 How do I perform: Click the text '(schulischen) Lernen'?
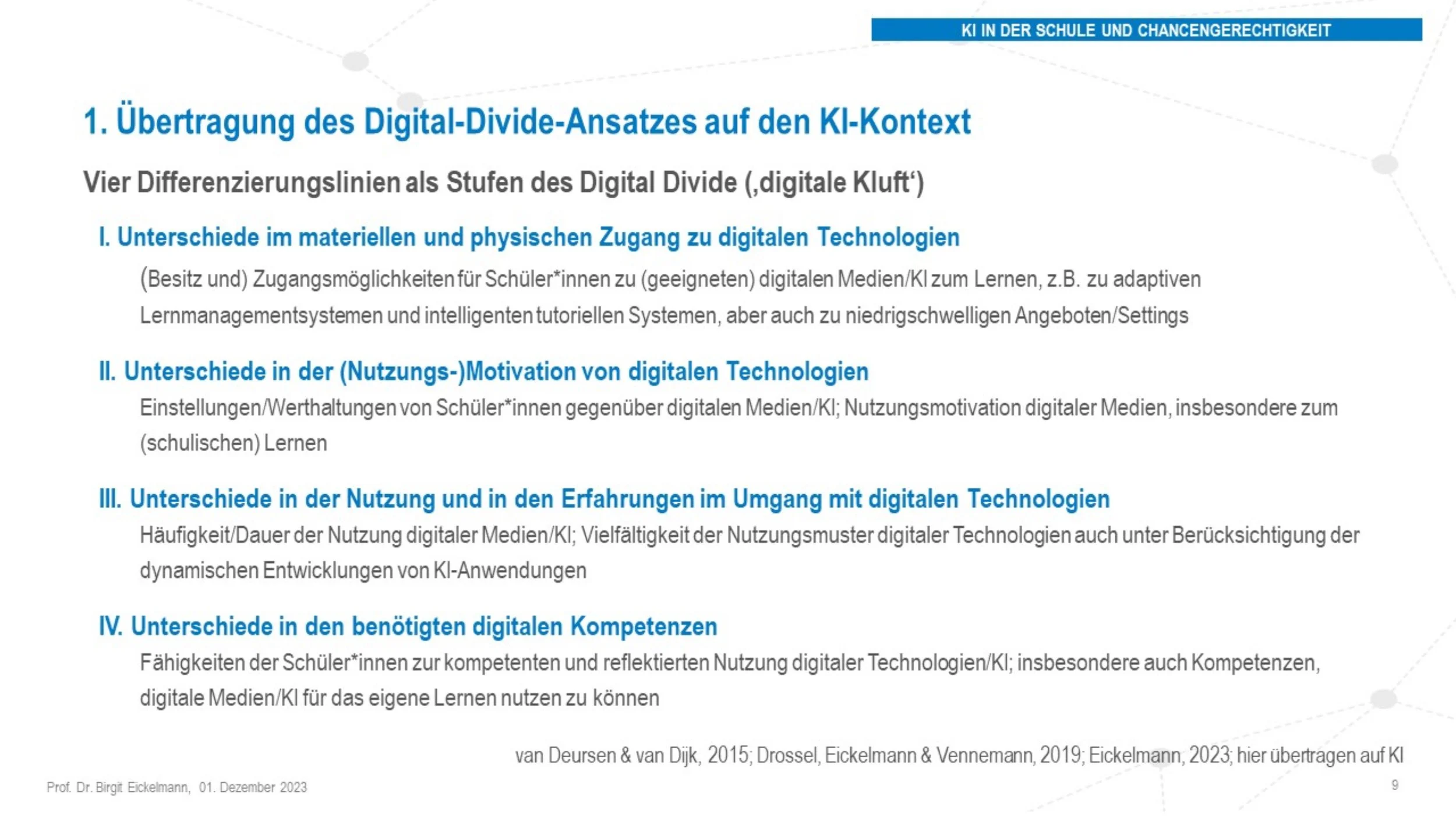233,443
